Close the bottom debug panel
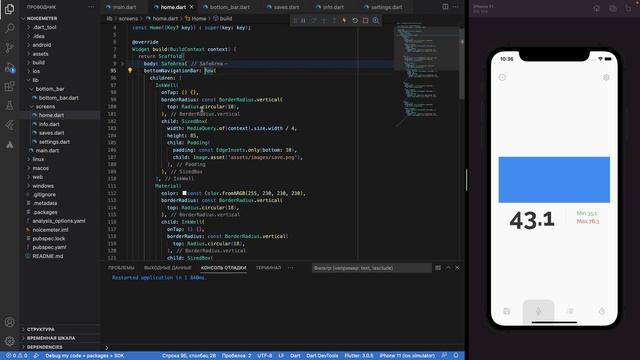640x360 pixels. (x=457, y=268)
